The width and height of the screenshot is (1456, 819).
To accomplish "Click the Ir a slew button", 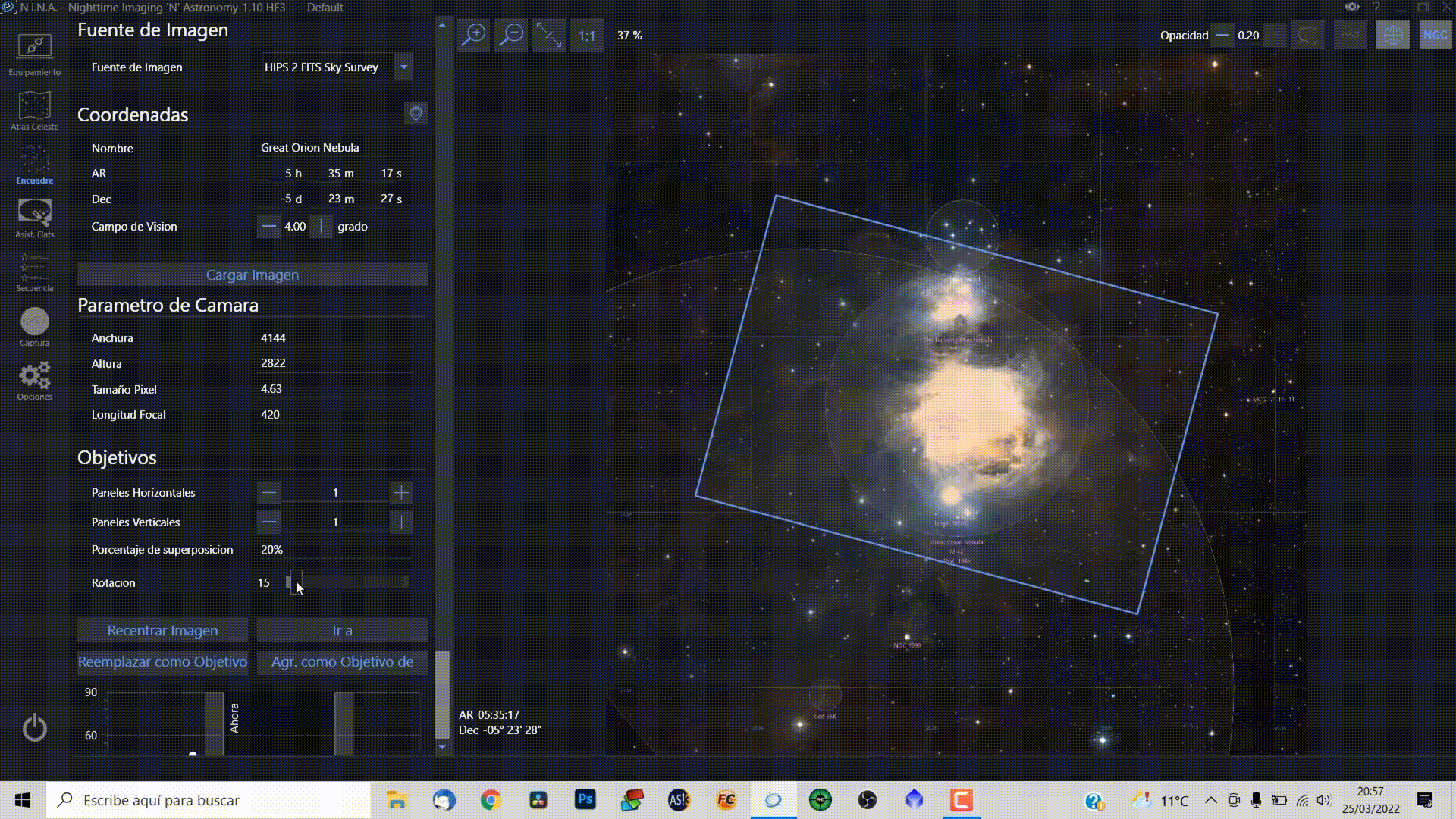I will coord(342,630).
